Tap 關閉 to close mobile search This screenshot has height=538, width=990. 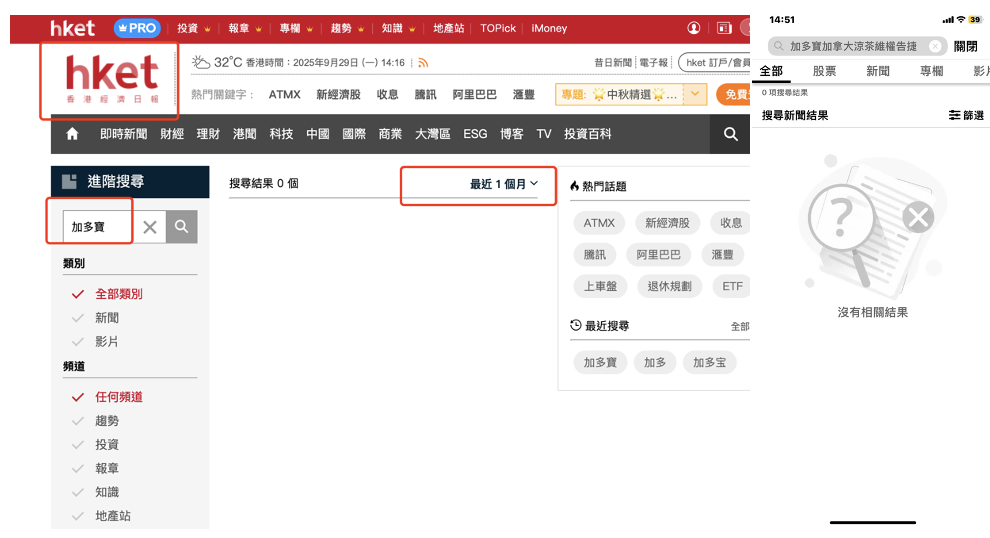pyautogui.click(x=965, y=46)
